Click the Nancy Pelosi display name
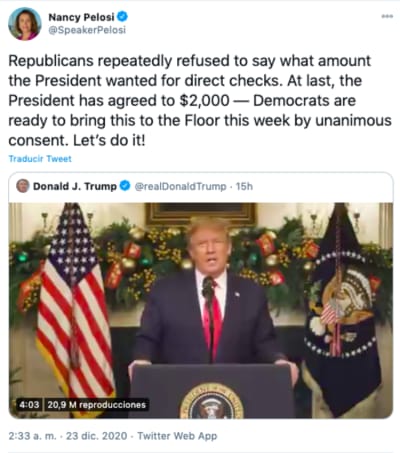The width and height of the screenshot is (400, 453). click(x=81, y=17)
